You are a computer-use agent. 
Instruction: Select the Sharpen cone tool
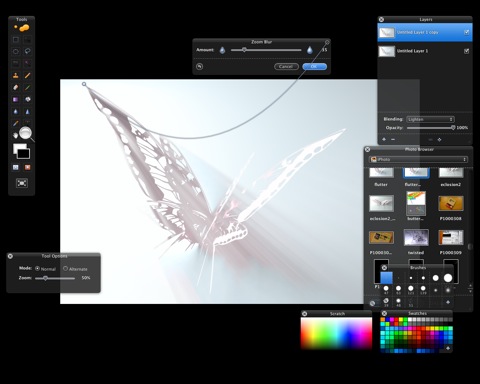[28, 111]
